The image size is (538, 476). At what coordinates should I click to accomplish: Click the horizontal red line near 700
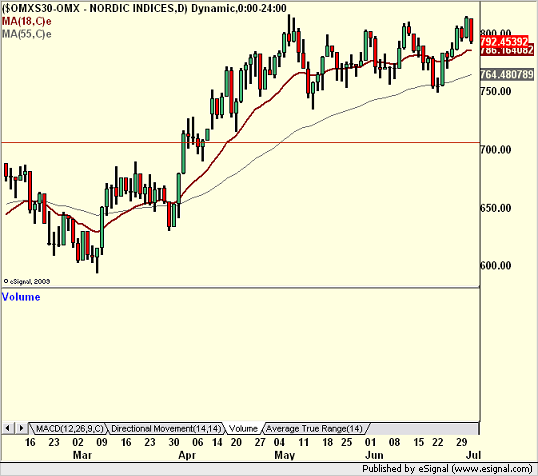click(x=240, y=142)
